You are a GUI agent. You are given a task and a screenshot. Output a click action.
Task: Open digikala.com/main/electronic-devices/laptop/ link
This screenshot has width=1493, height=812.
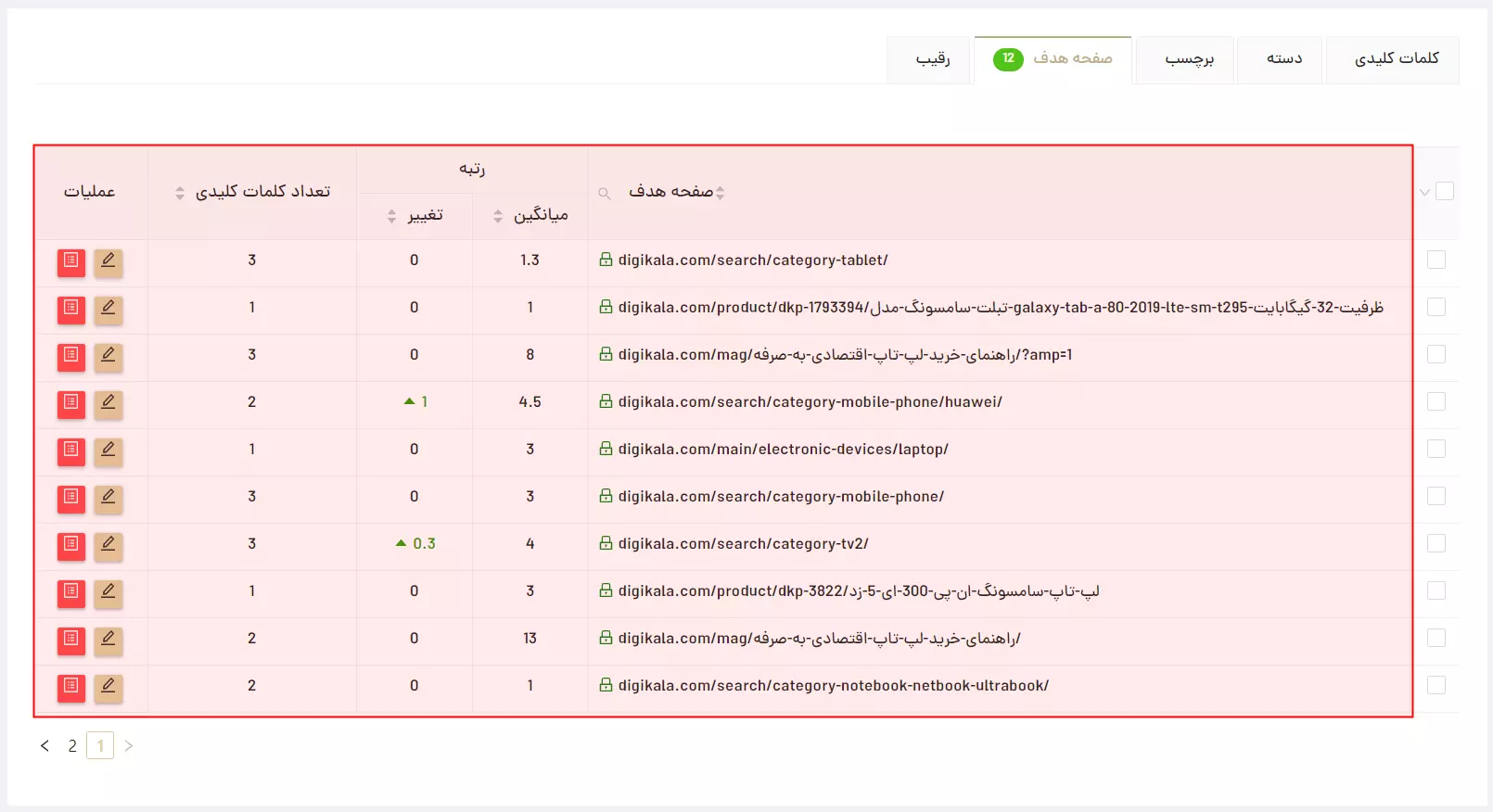click(x=784, y=449)
